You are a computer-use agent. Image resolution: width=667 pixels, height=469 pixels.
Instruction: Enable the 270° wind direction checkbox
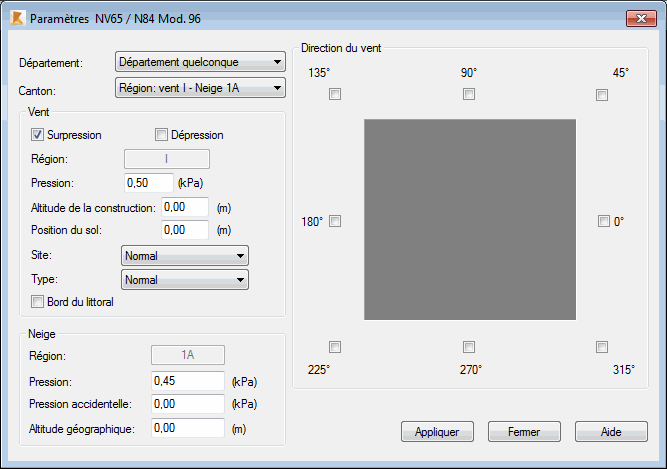pos(469,347)
